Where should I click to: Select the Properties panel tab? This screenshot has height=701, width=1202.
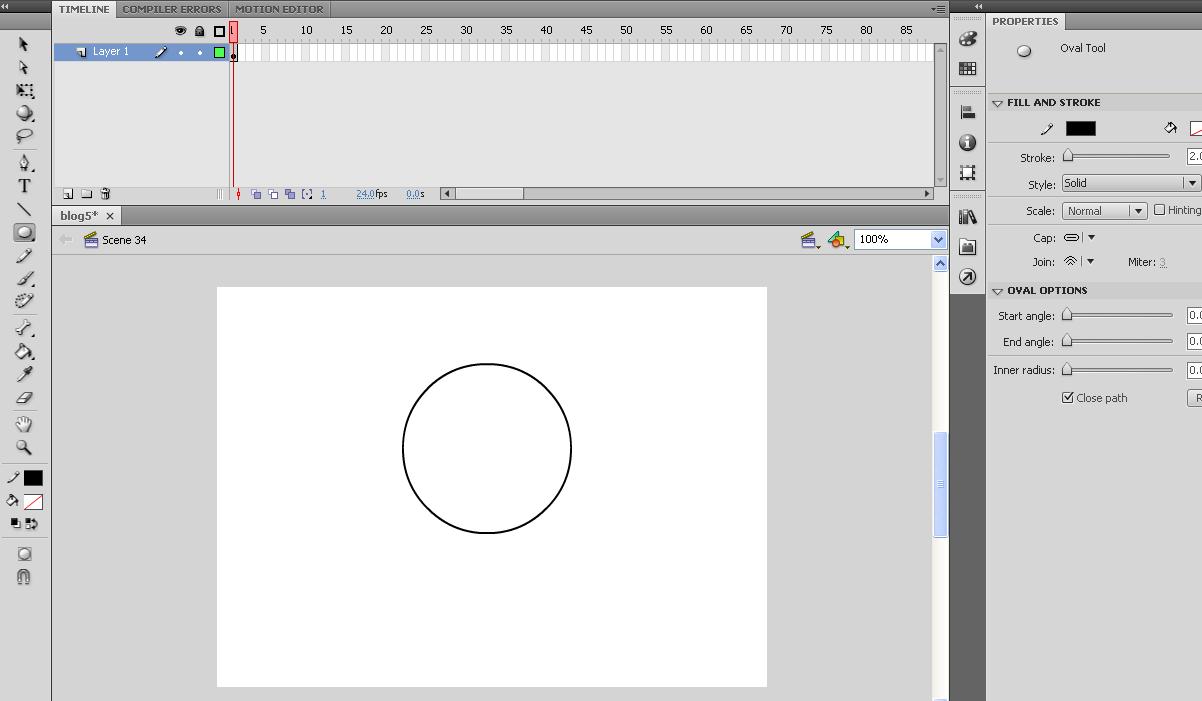1025,21
